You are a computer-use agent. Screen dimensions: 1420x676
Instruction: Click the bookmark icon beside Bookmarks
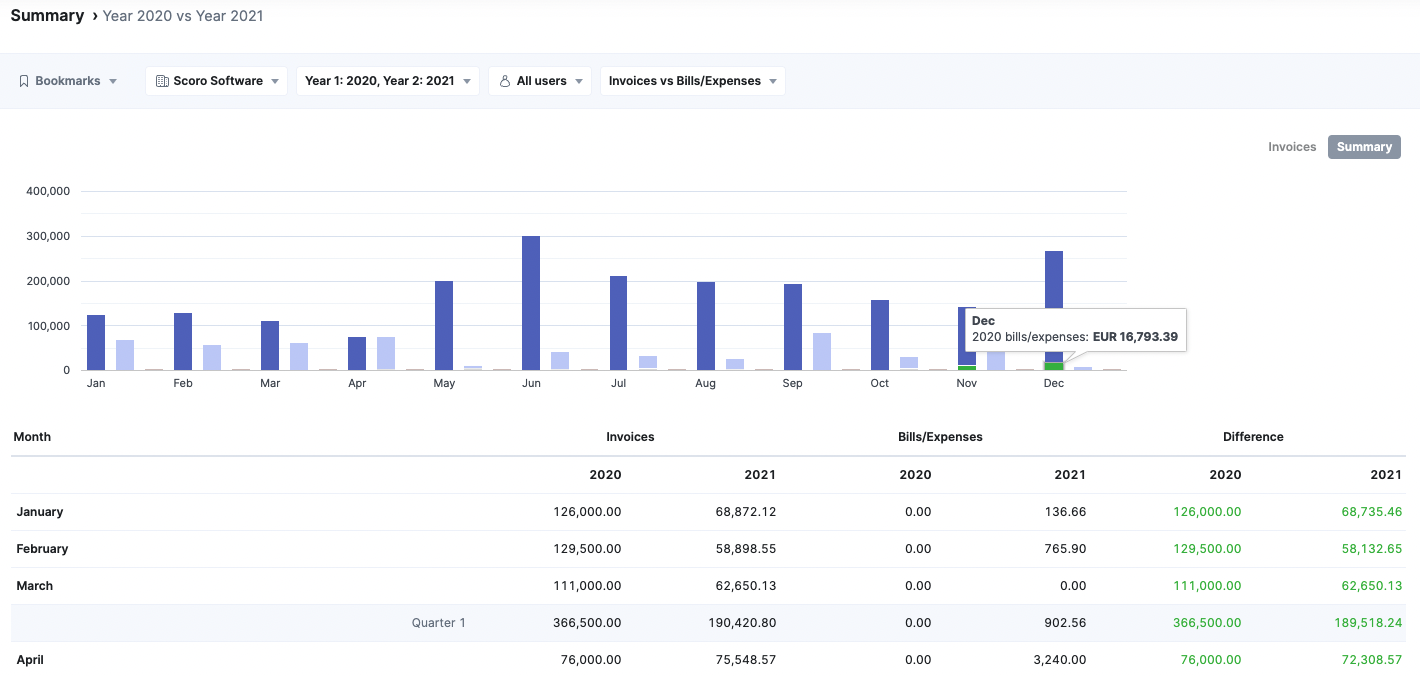coord(24,81)
